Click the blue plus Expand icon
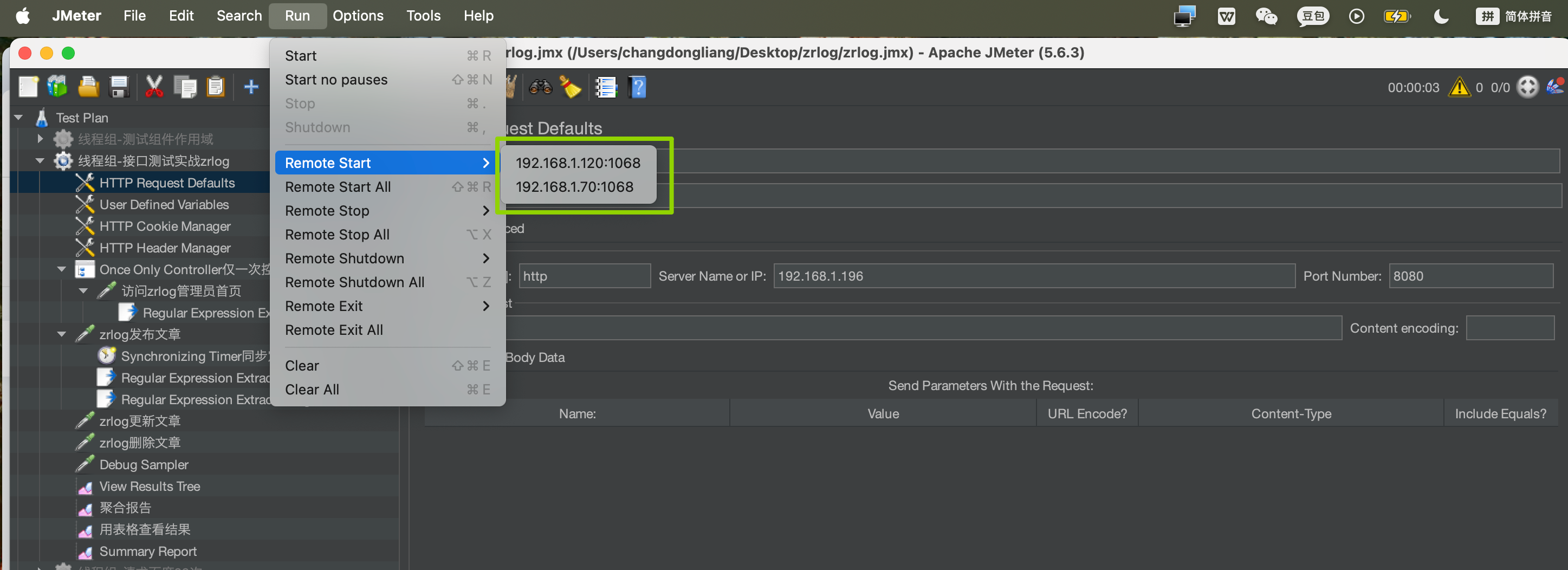 point(251,87)
